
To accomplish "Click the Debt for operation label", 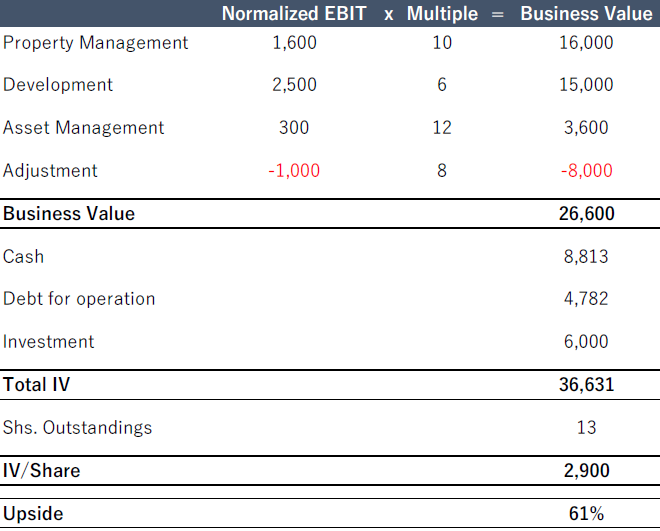I will 79,299.
